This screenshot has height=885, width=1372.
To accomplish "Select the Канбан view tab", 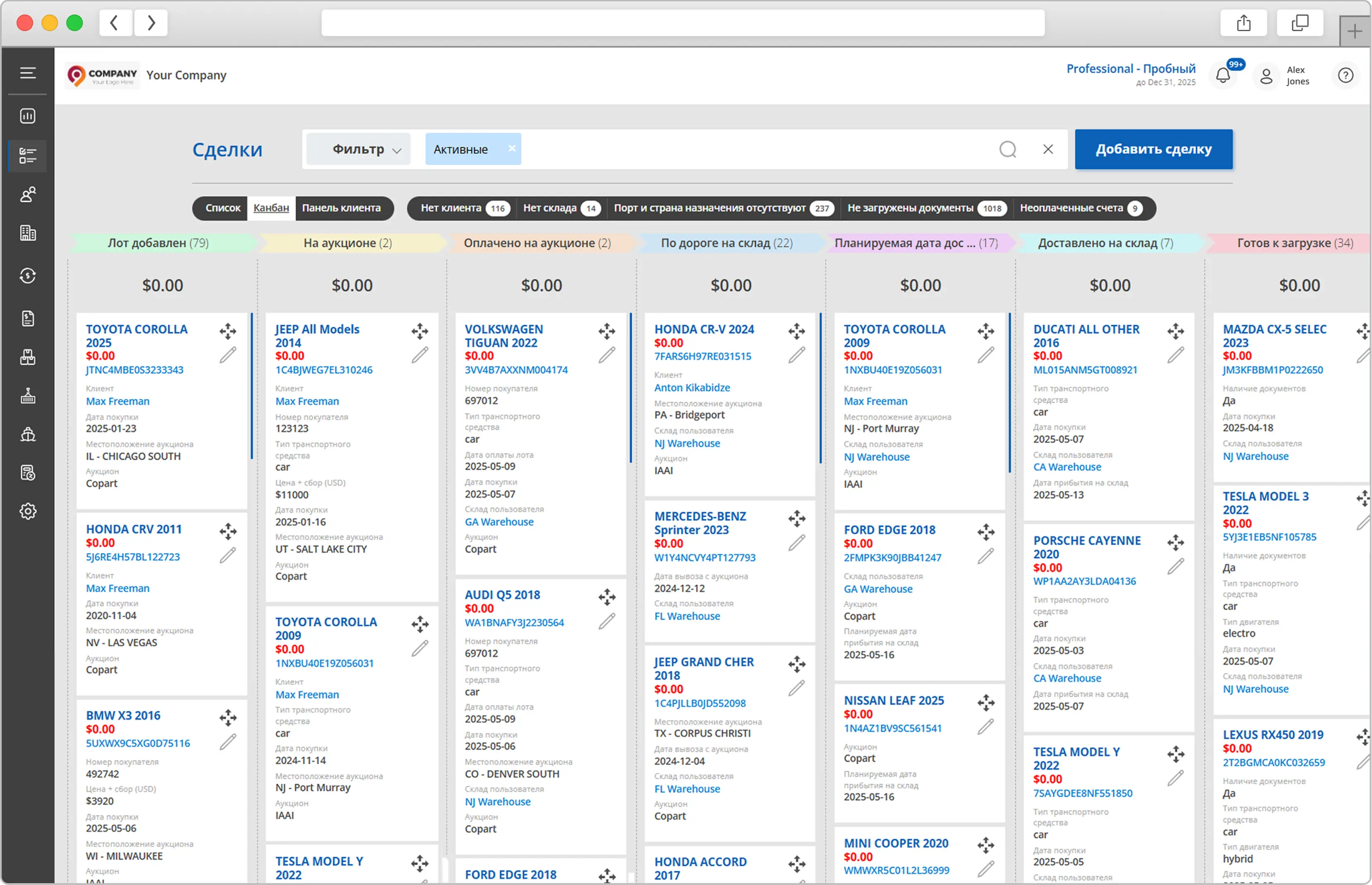I will (271, 208).
